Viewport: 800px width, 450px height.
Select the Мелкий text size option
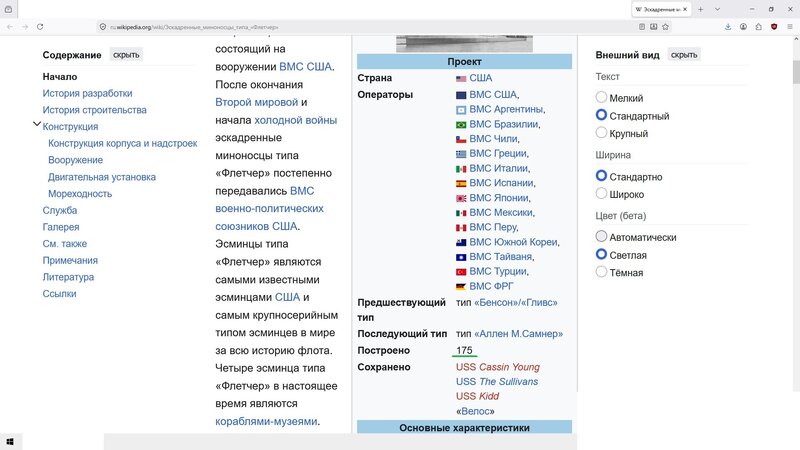[x=601, y=97]
